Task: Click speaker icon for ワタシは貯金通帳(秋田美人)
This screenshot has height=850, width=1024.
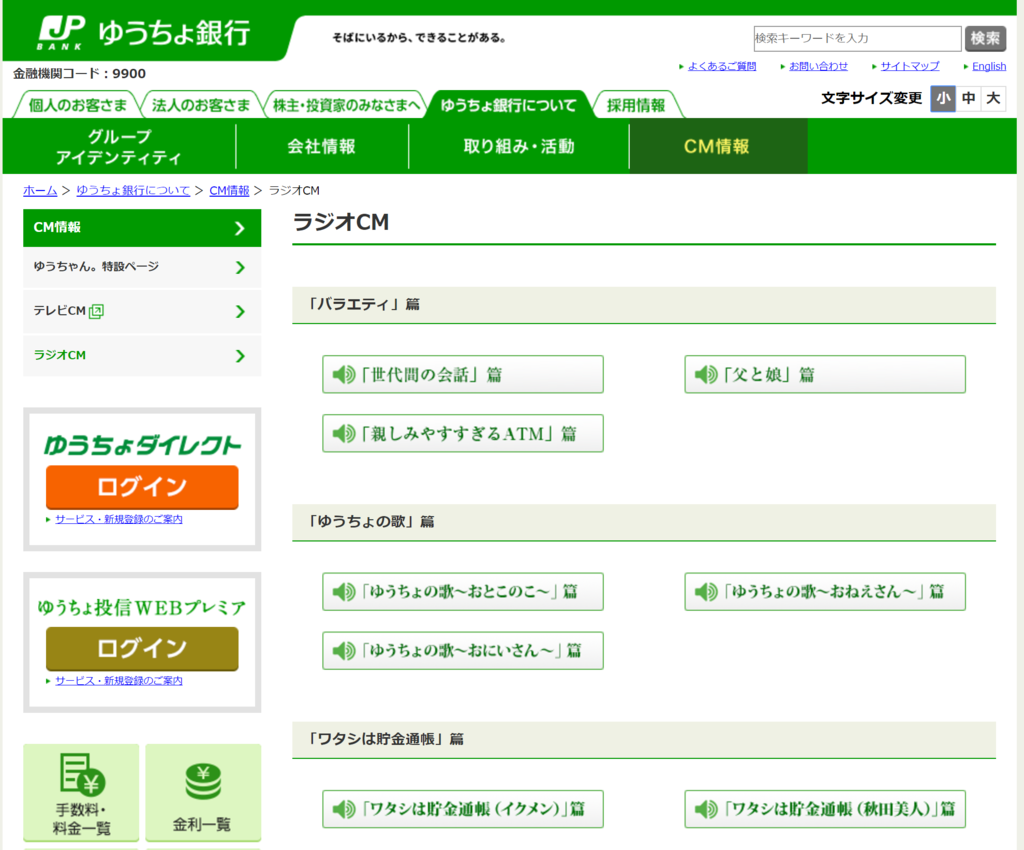Action: coord(706,810)
